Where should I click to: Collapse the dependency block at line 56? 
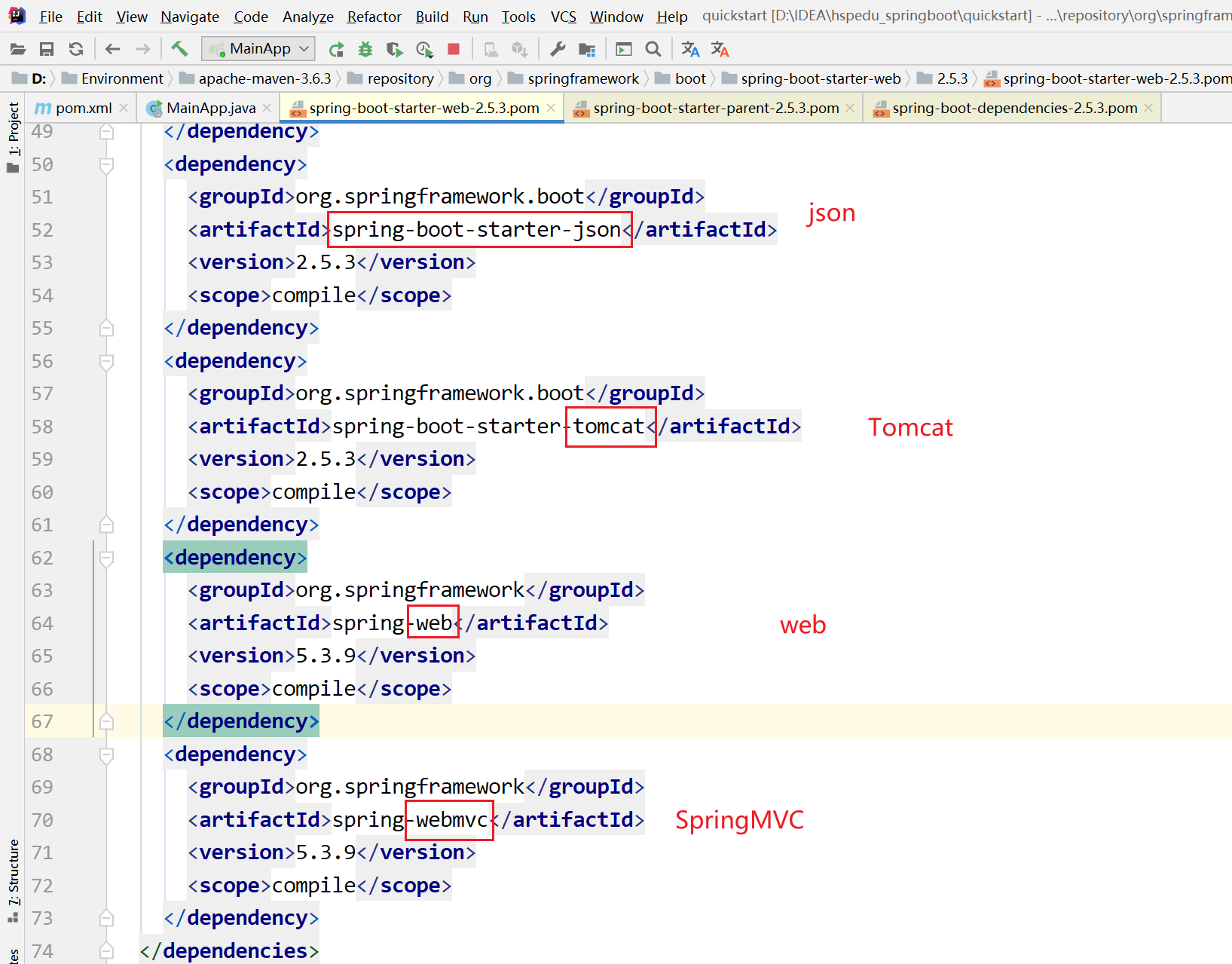pos(106,362)
